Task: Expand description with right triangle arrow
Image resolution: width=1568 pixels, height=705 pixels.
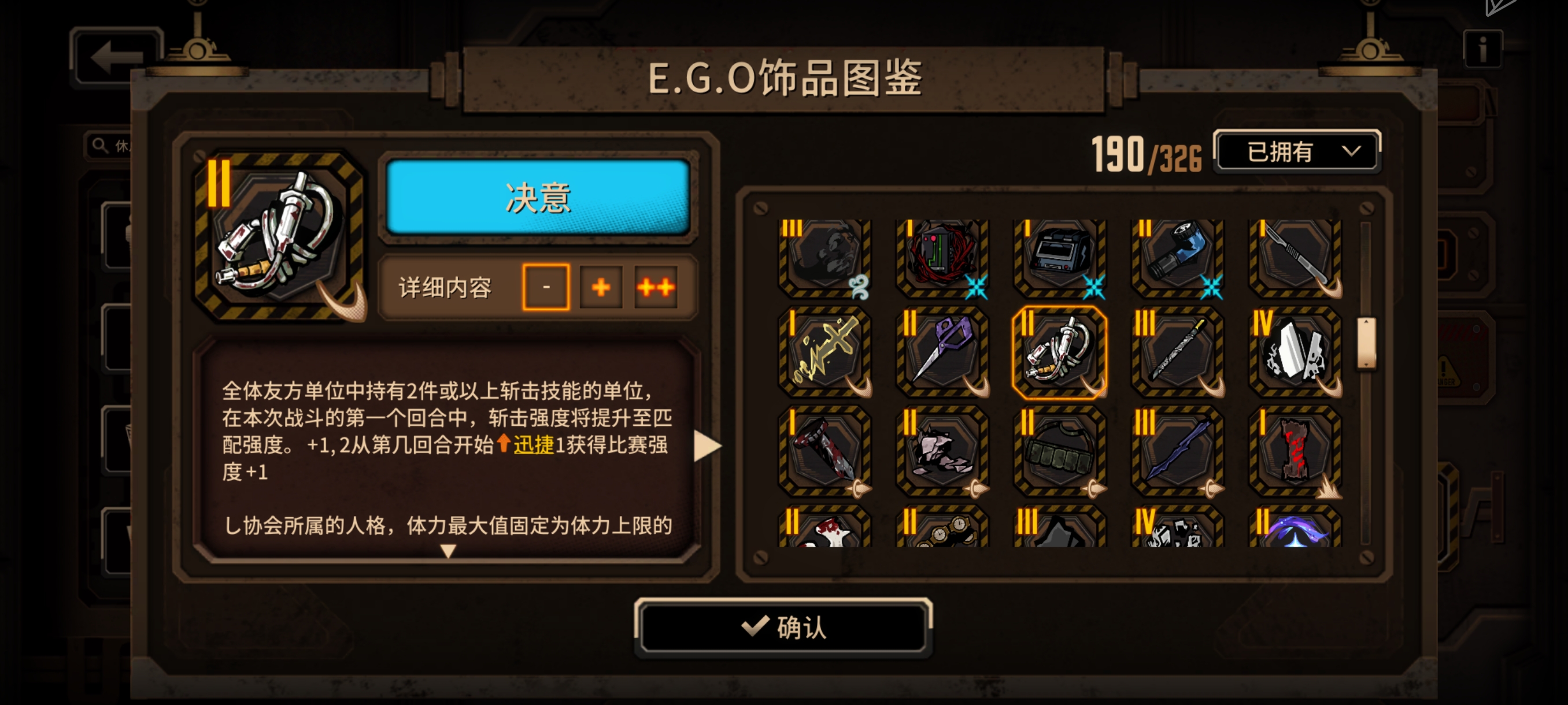Action: [x=707, y=446]
